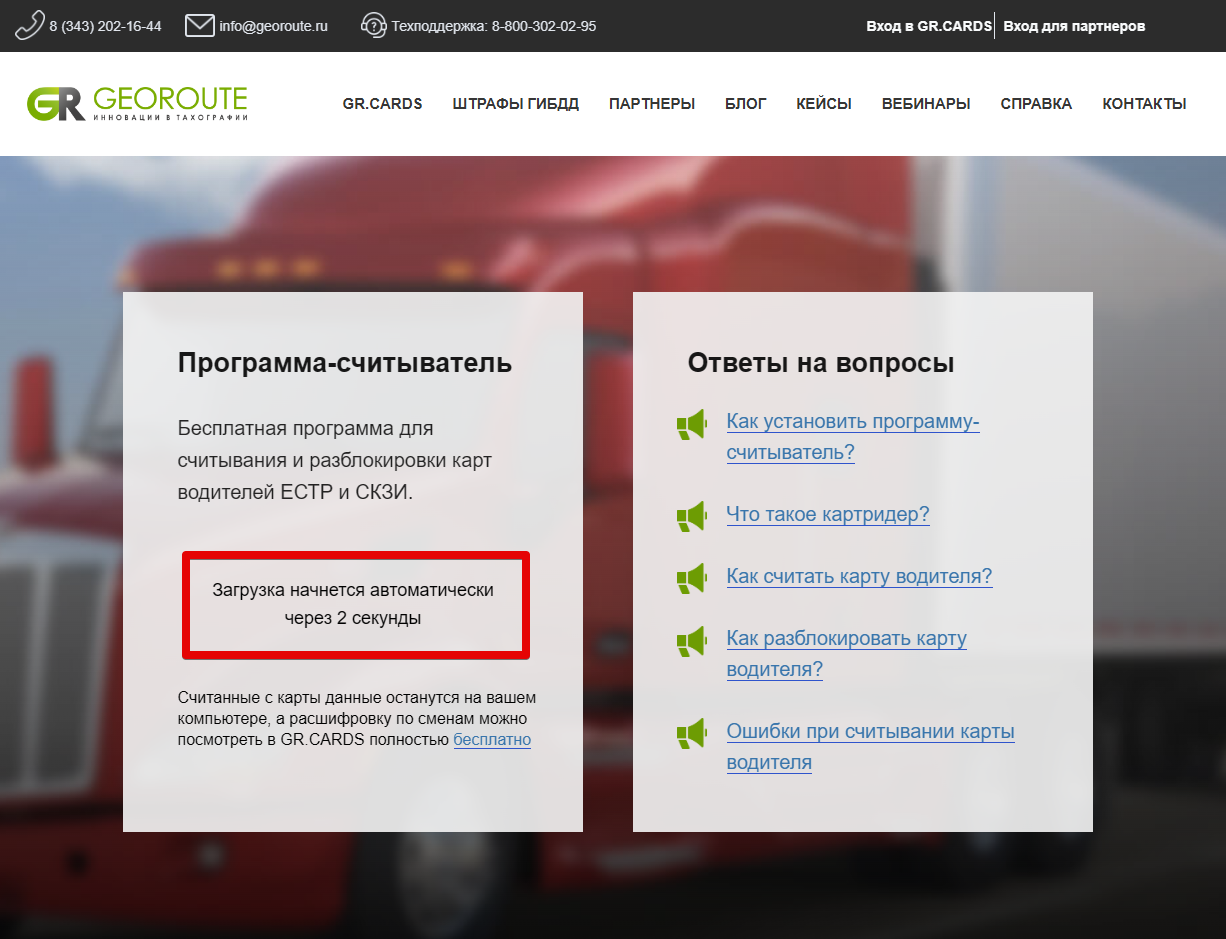Screen dimensions: 1226x939
Task: Click the envelope email icon
Action: click(x=200, y=25)
